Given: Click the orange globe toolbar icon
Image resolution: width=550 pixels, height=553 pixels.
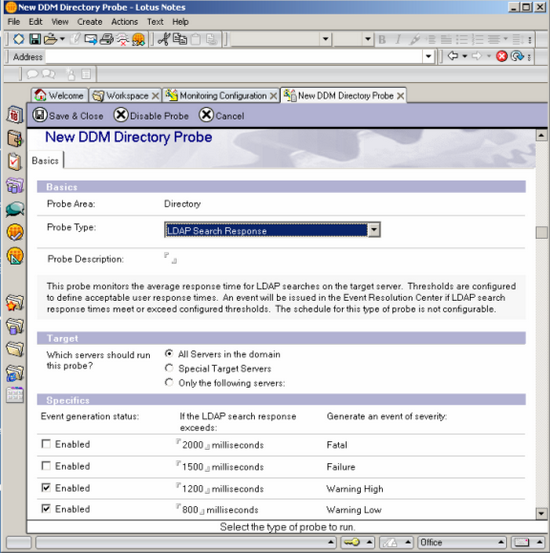Looking at the screenshot, I should tap(139, 39).
